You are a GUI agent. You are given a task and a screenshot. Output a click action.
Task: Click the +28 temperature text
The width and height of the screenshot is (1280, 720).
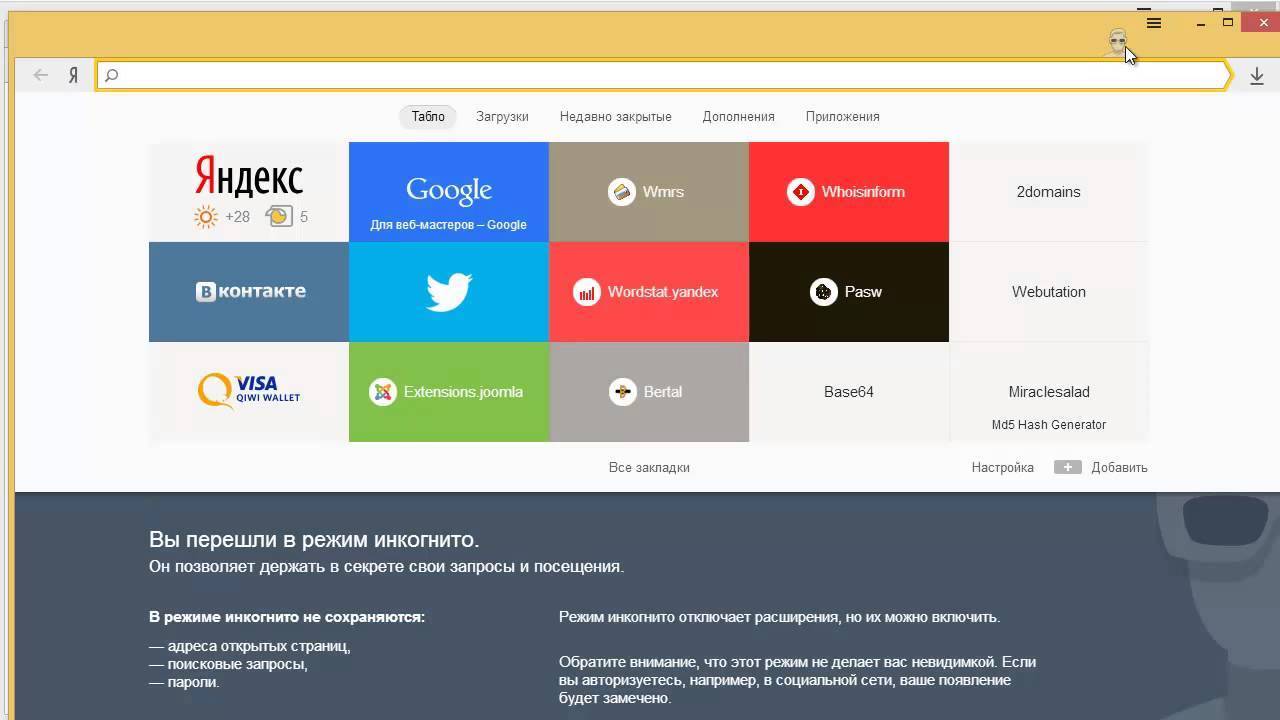point(237,217)
